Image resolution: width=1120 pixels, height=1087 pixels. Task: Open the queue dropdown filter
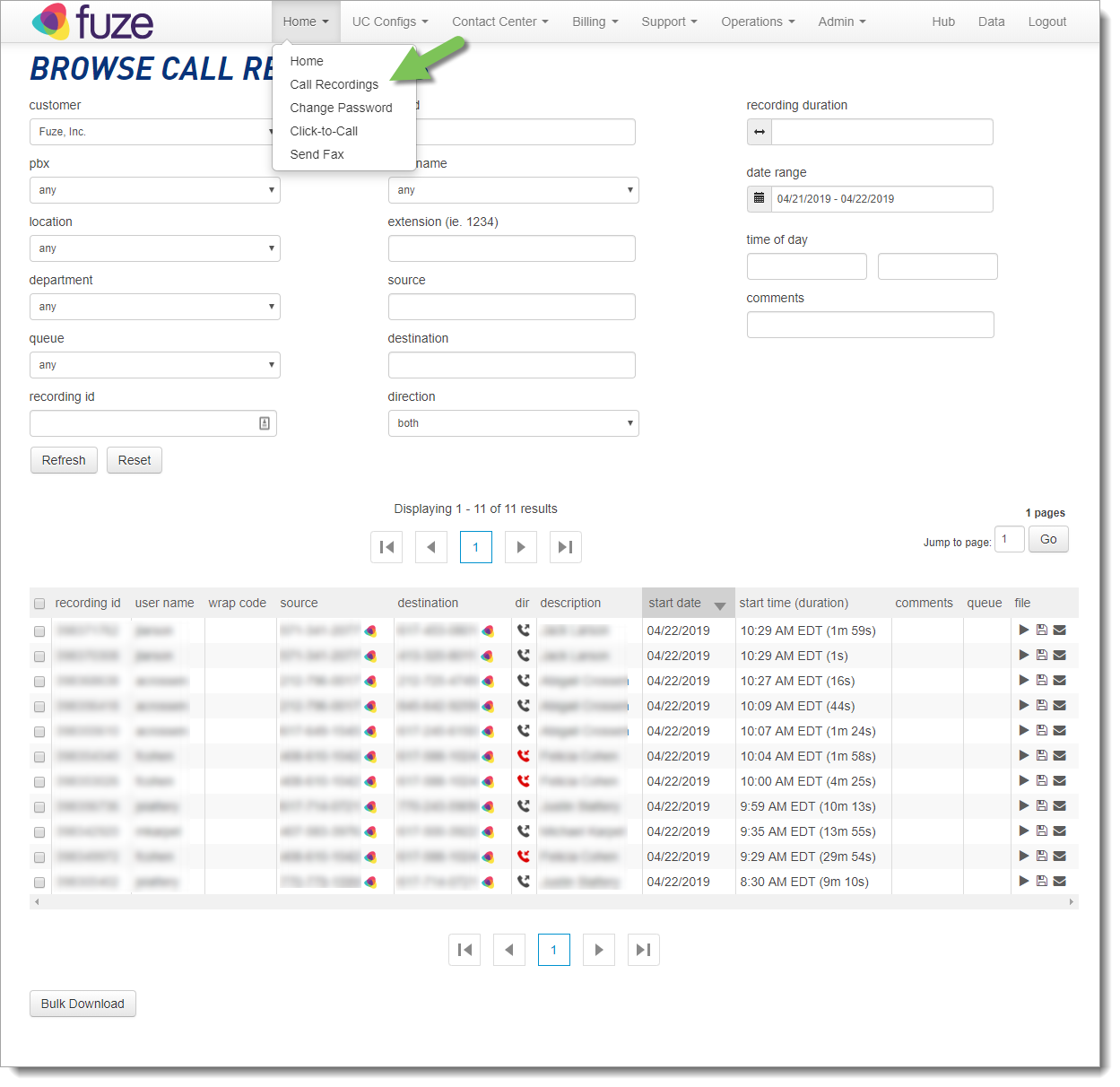[154, 365]
